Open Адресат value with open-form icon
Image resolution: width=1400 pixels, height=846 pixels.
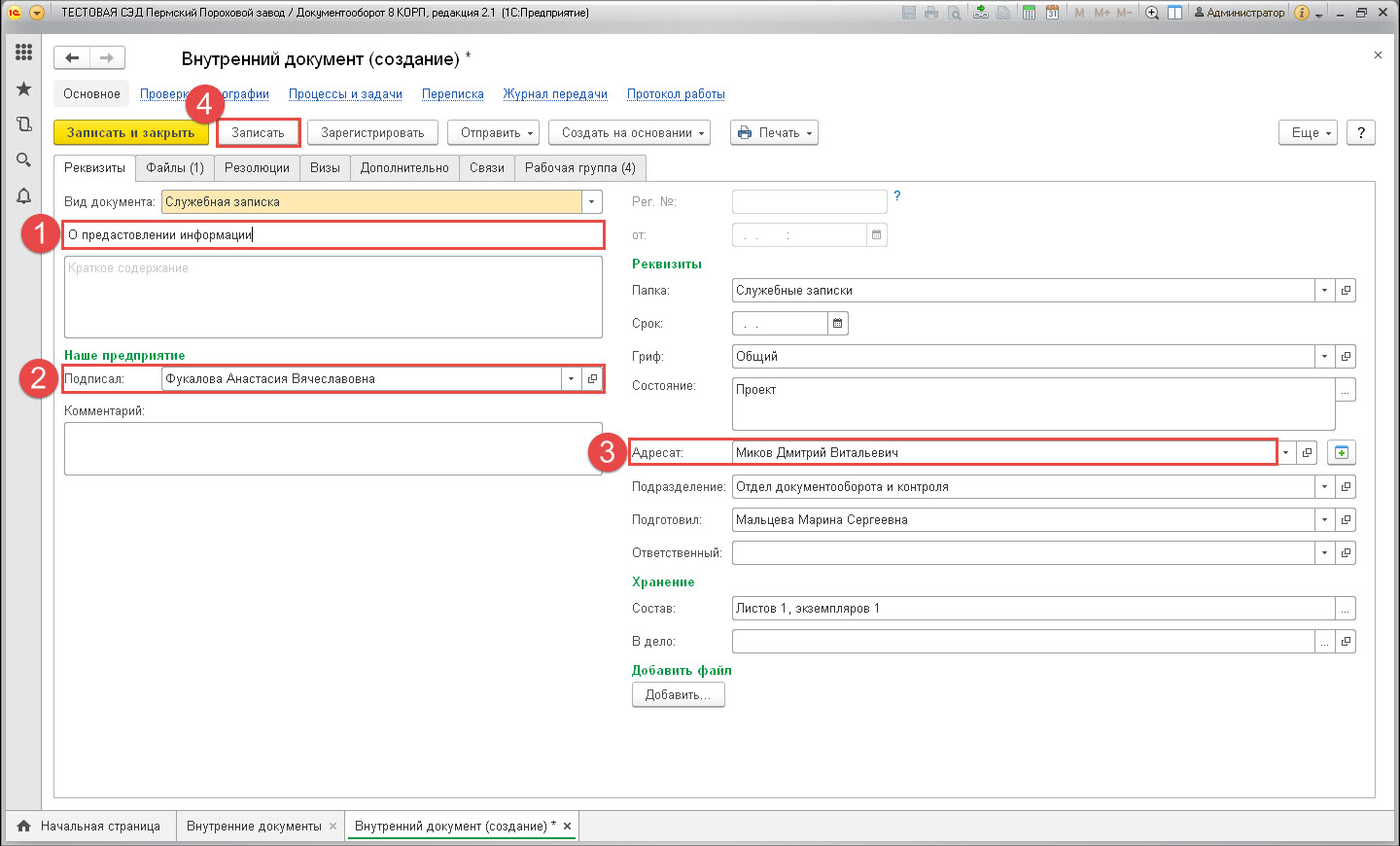(x=1308, y=452)
